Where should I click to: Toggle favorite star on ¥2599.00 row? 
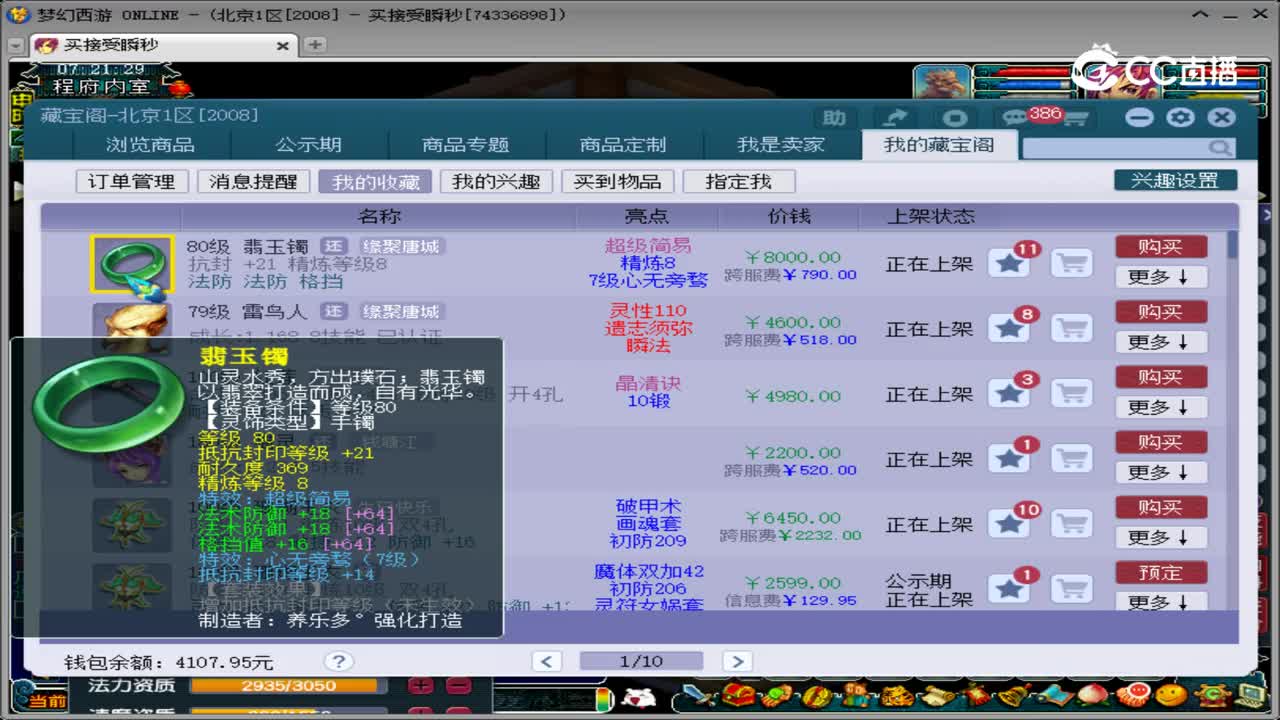click(x=1010, y=589)
